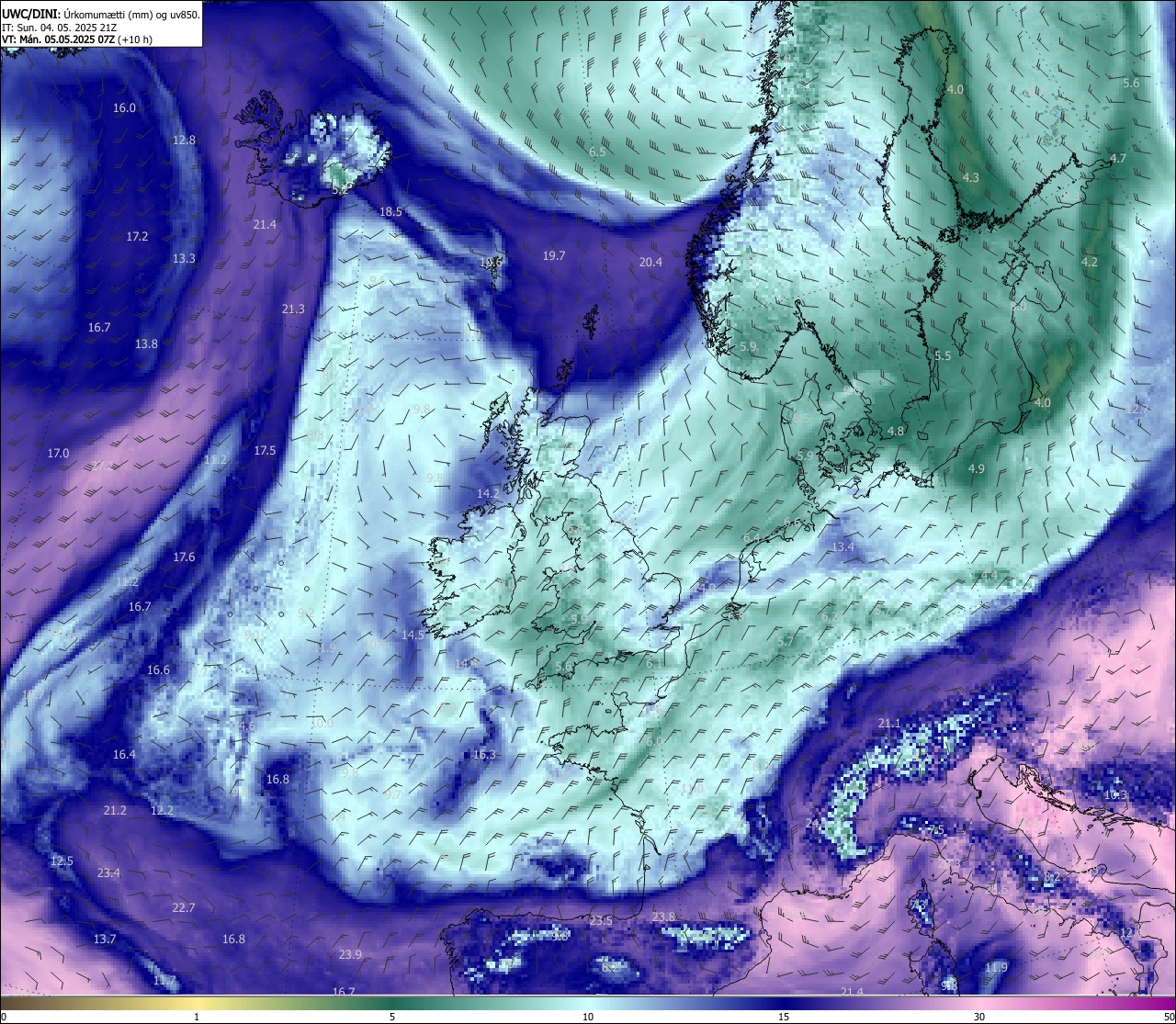The height and width of the screenshot is (1024, 1176).
Task: Click the 21.1 value label
Action: point(889,723)
